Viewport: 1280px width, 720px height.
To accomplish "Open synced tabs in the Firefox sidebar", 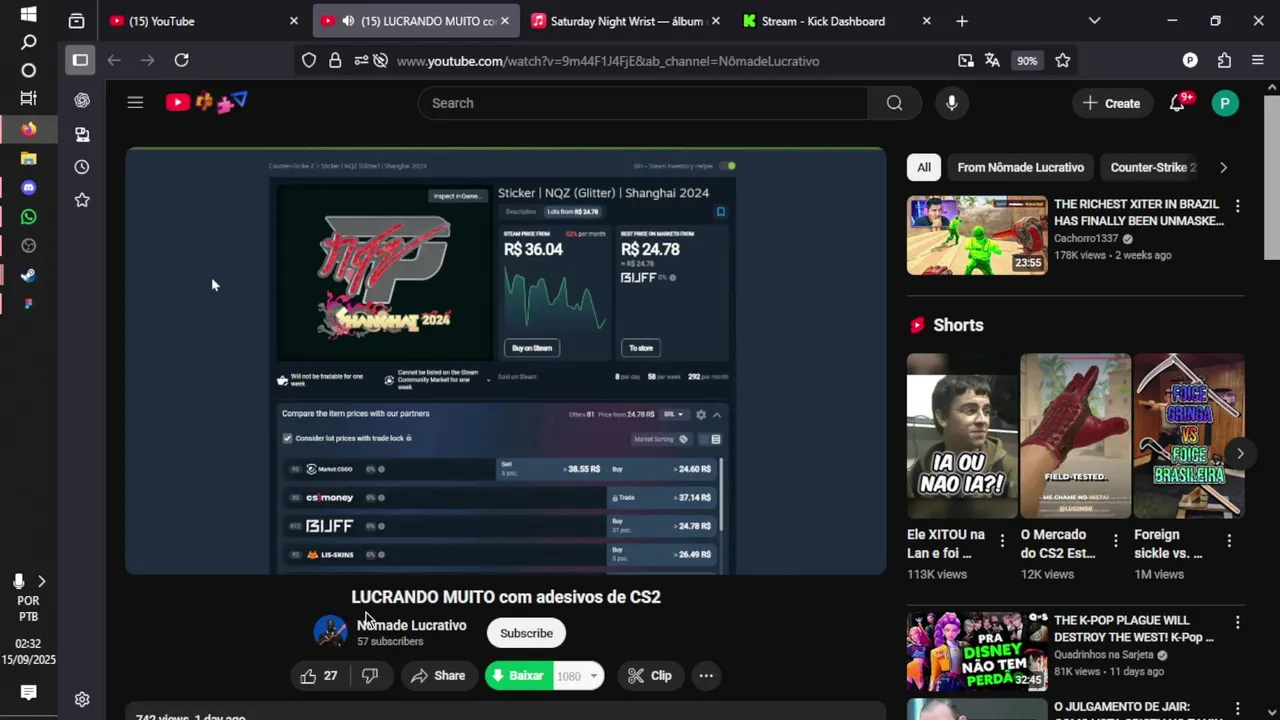I will point(82,134).
